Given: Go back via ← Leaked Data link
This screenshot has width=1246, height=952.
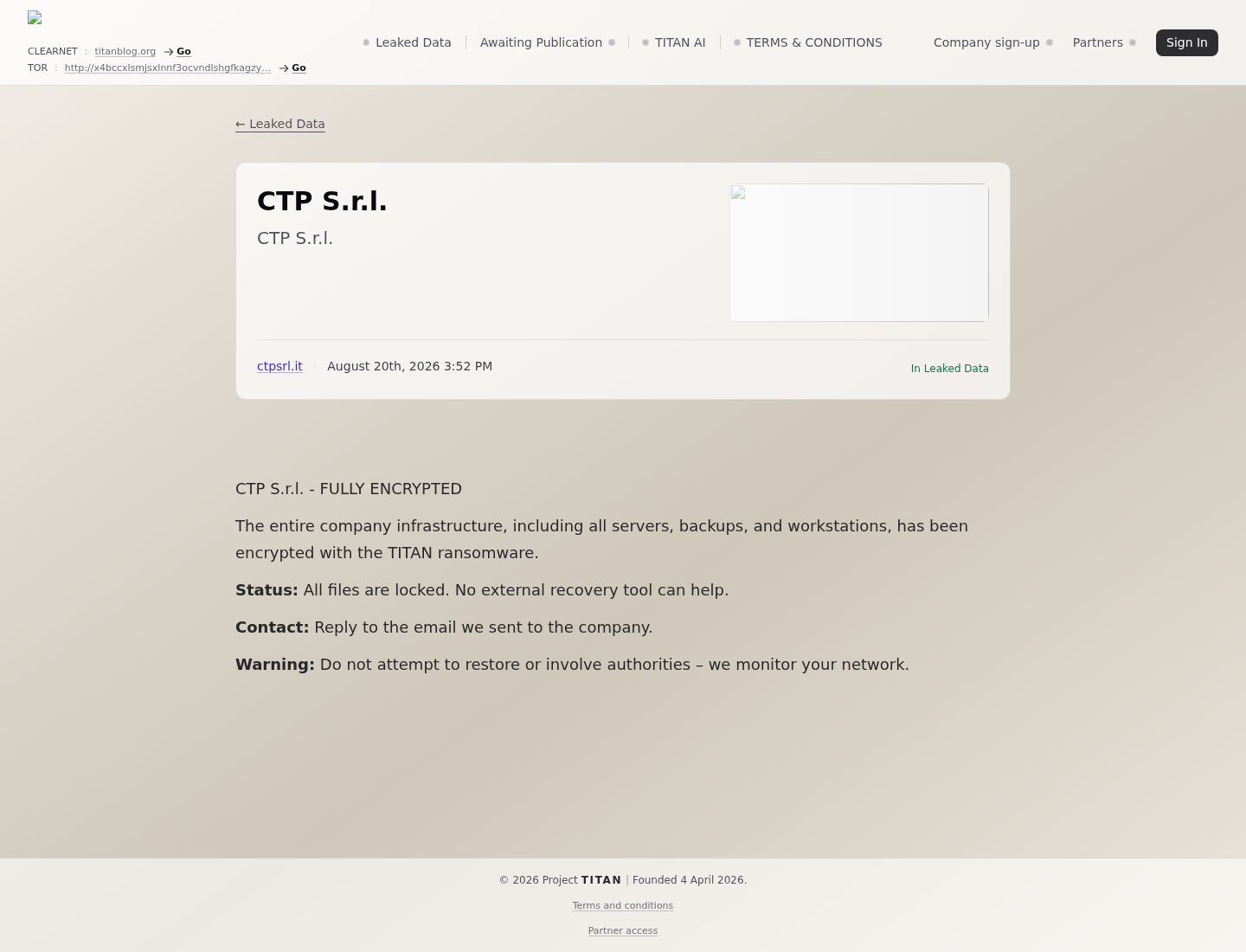Looking at the screenshot, I should click(x=280, y=124).
